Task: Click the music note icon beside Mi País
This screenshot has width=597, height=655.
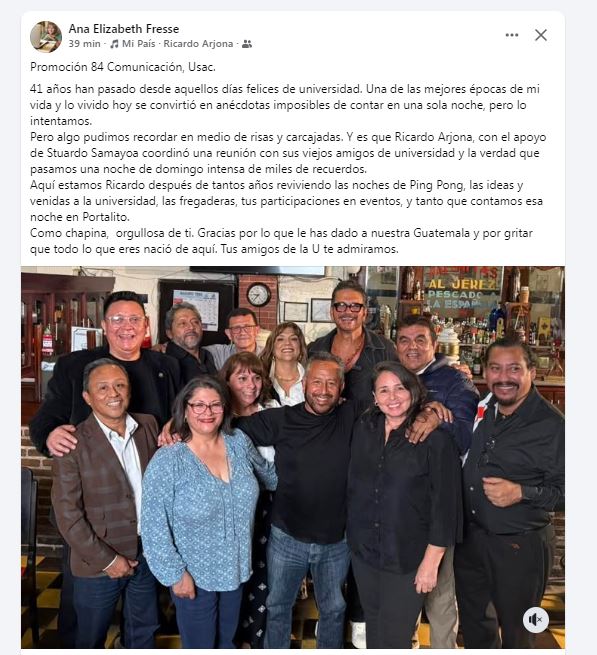Action: pos(114,44)
